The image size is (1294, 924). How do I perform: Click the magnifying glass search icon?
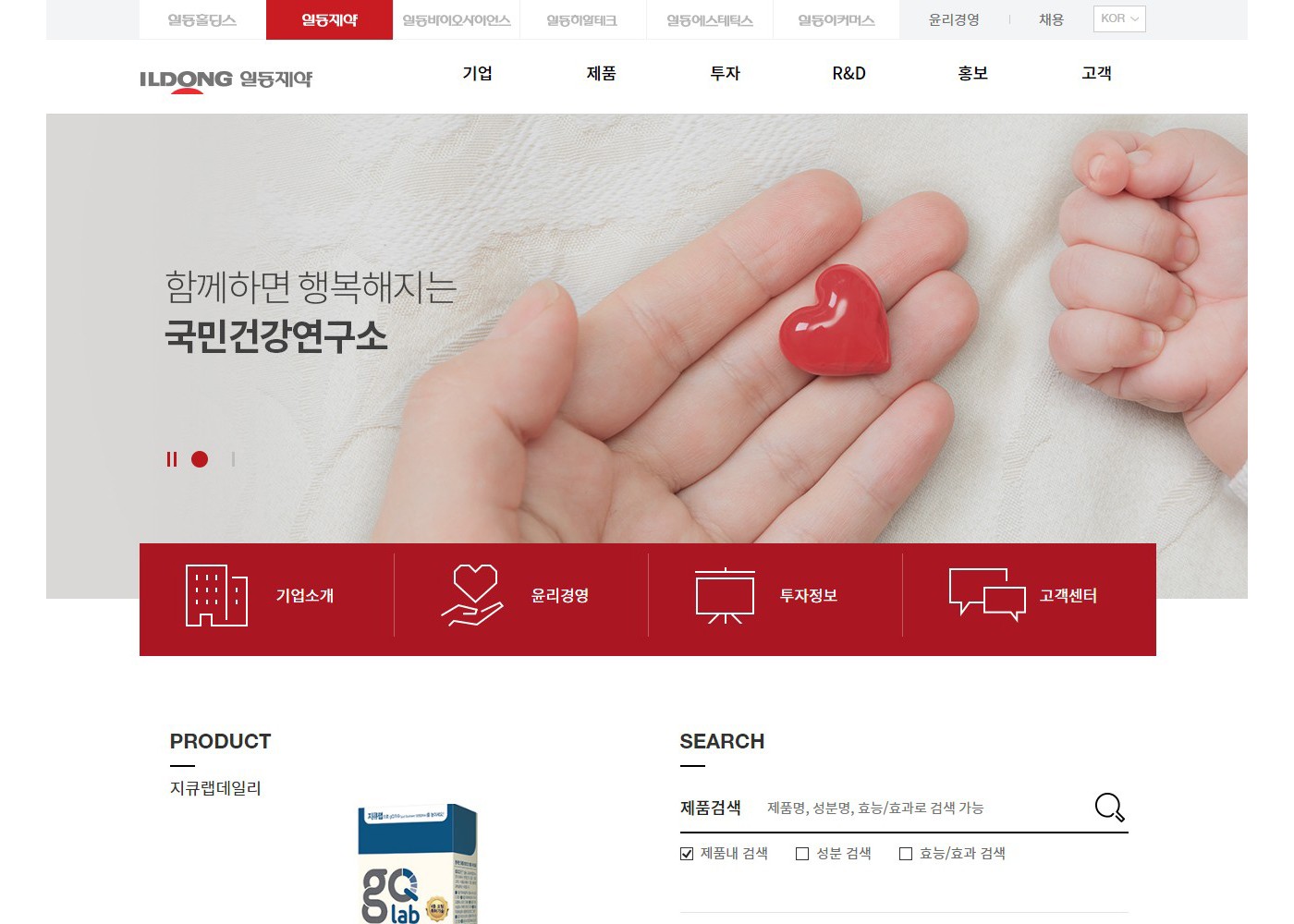point(1109,808)
